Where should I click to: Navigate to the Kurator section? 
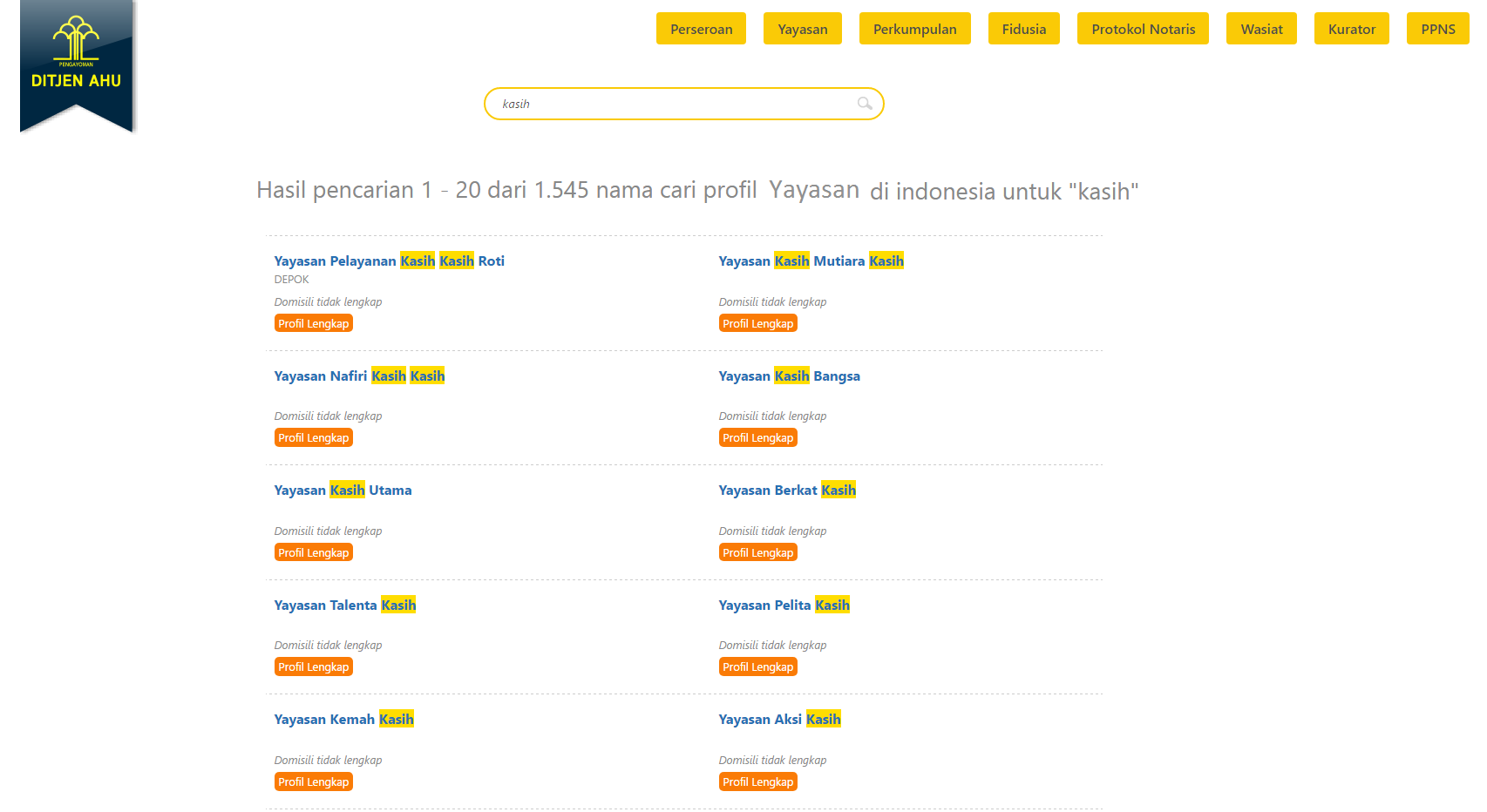click(1351, 29)
